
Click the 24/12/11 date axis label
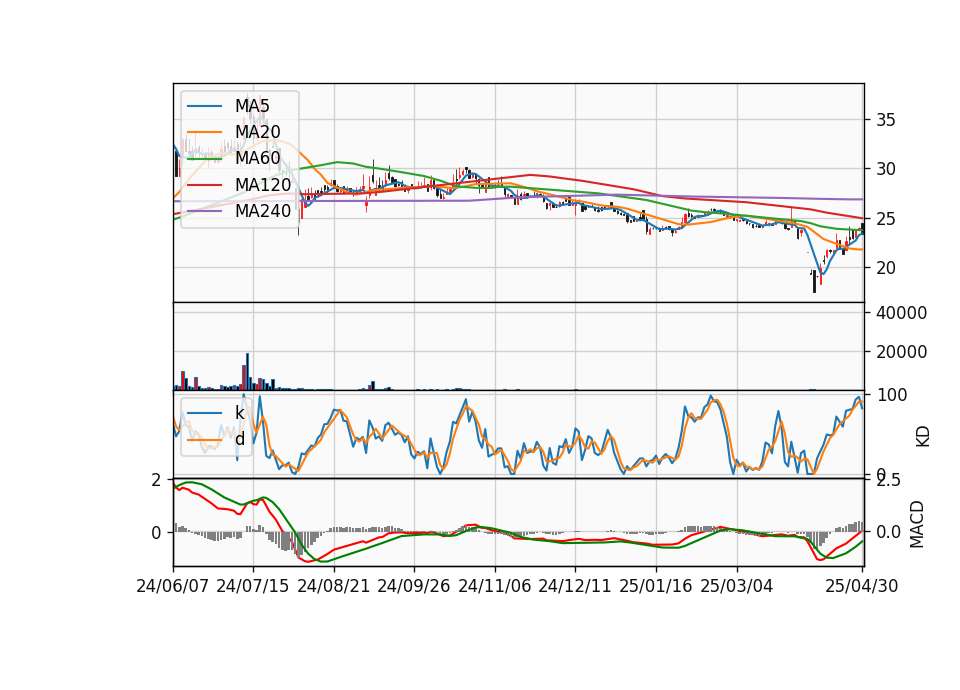click(x=575, y=586)
